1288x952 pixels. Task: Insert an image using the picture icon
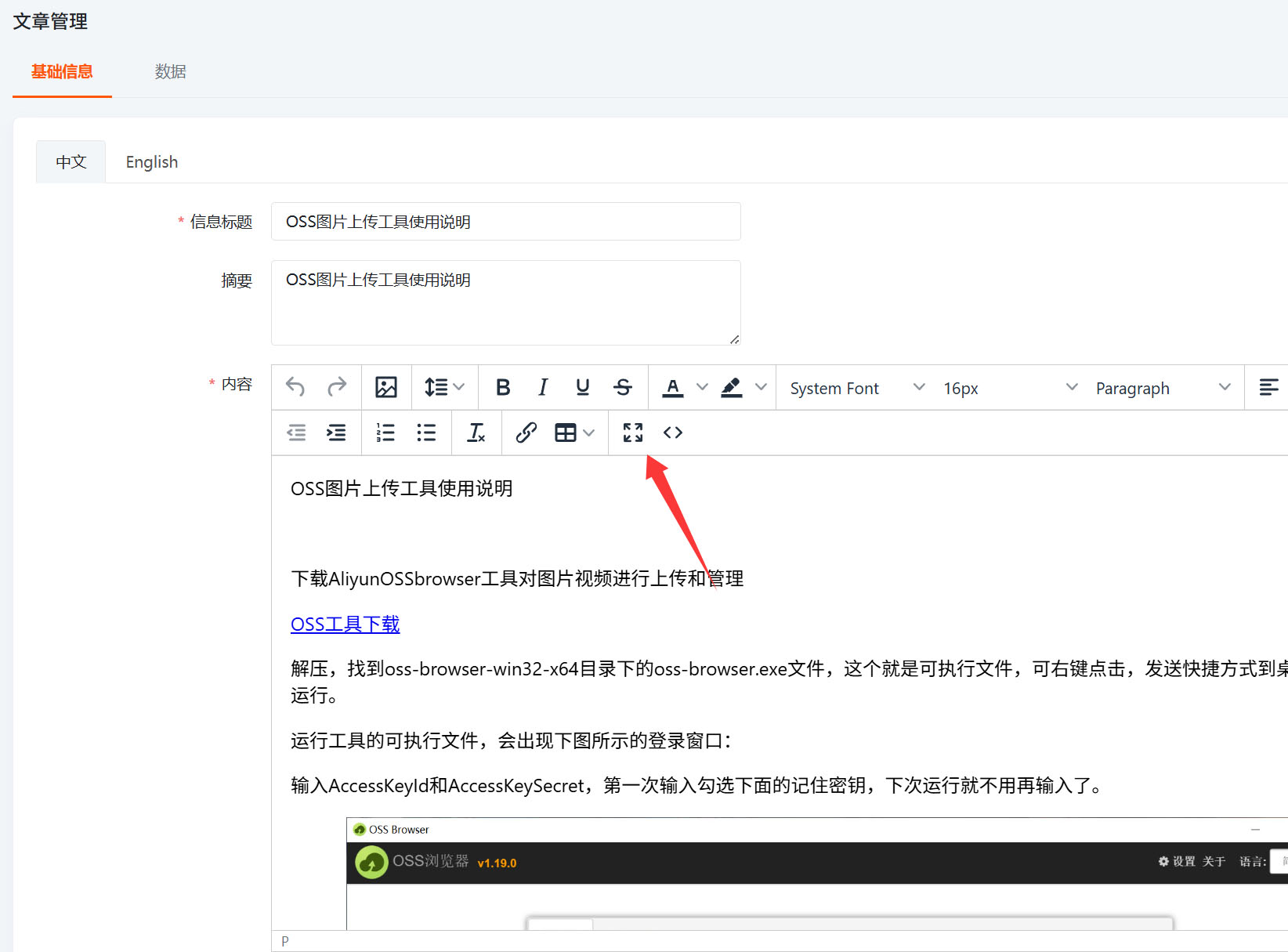pyautogui.click(x=385, y=387)
